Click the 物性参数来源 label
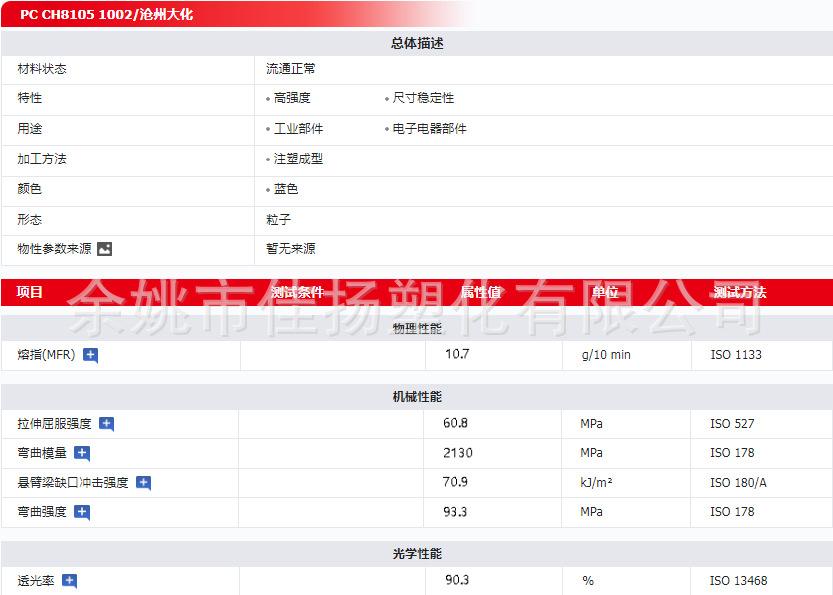833x595 pixels. 54,249
